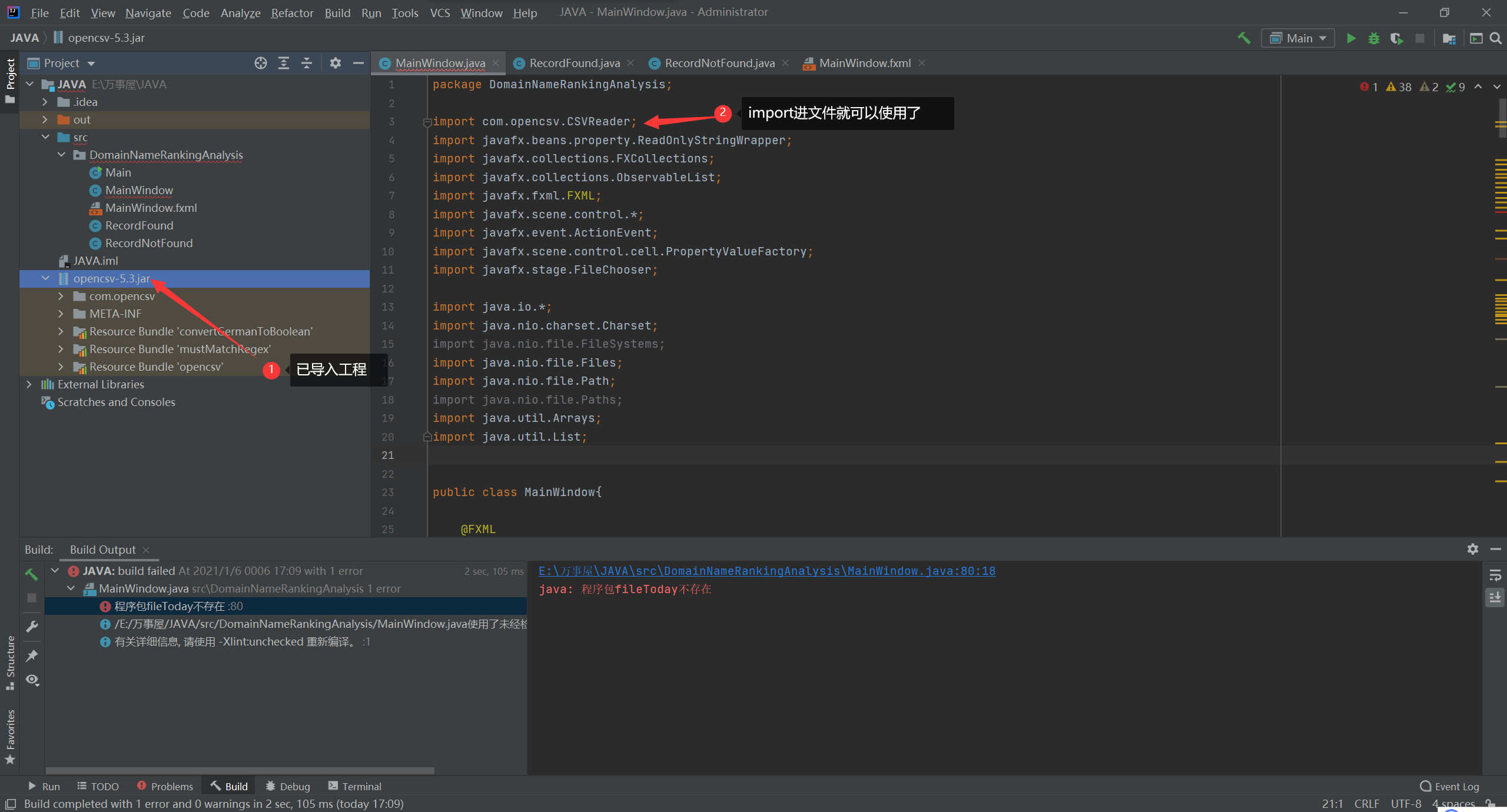Click the green Run Main button
This screenshot has width=1507, height=812.
point(1351,38)
